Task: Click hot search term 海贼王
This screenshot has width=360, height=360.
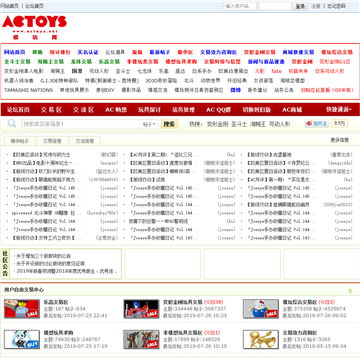Action: coord(258,124)
